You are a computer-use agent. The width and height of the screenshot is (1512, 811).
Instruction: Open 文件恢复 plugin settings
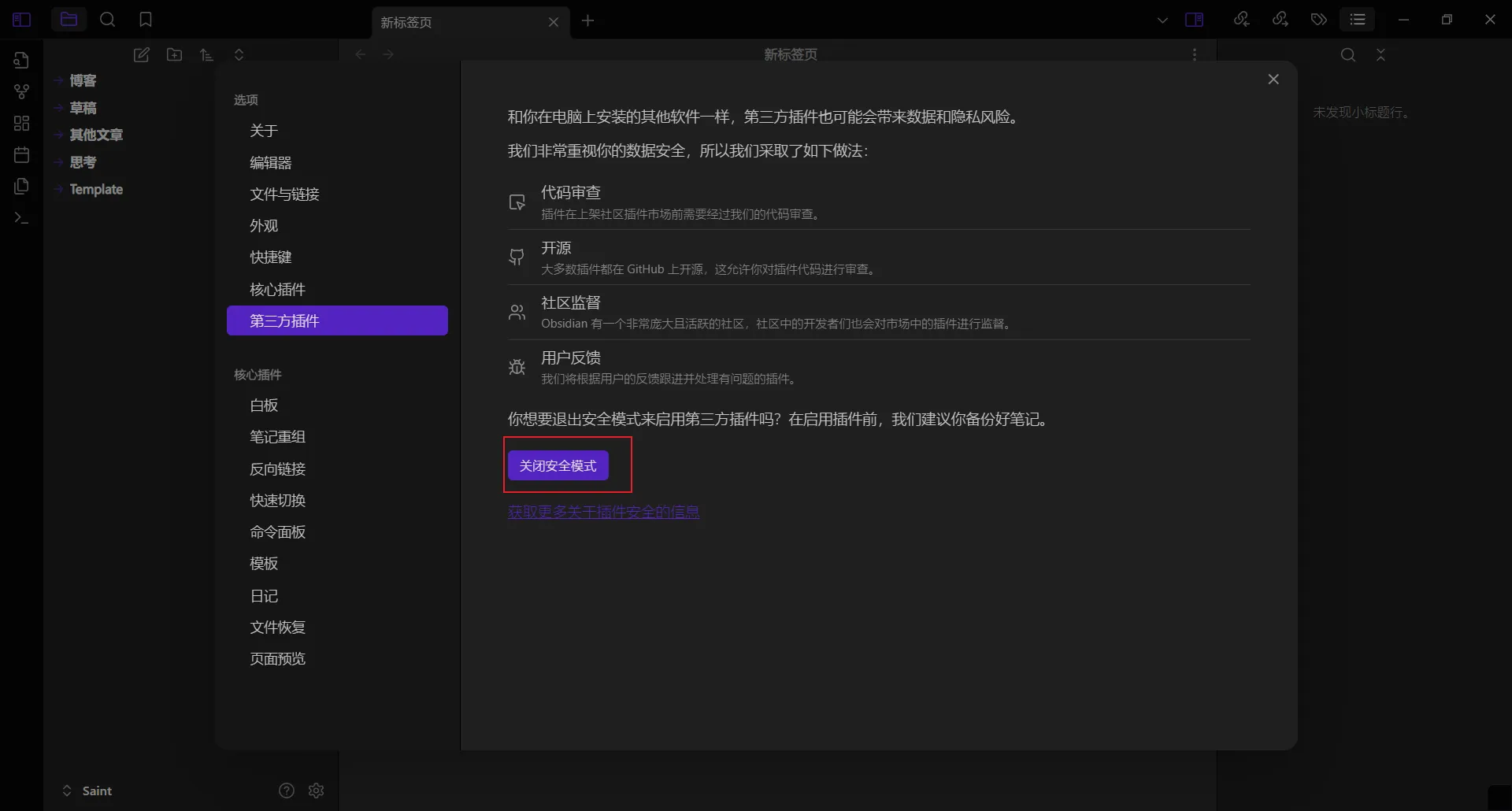(x=337, y=628)
